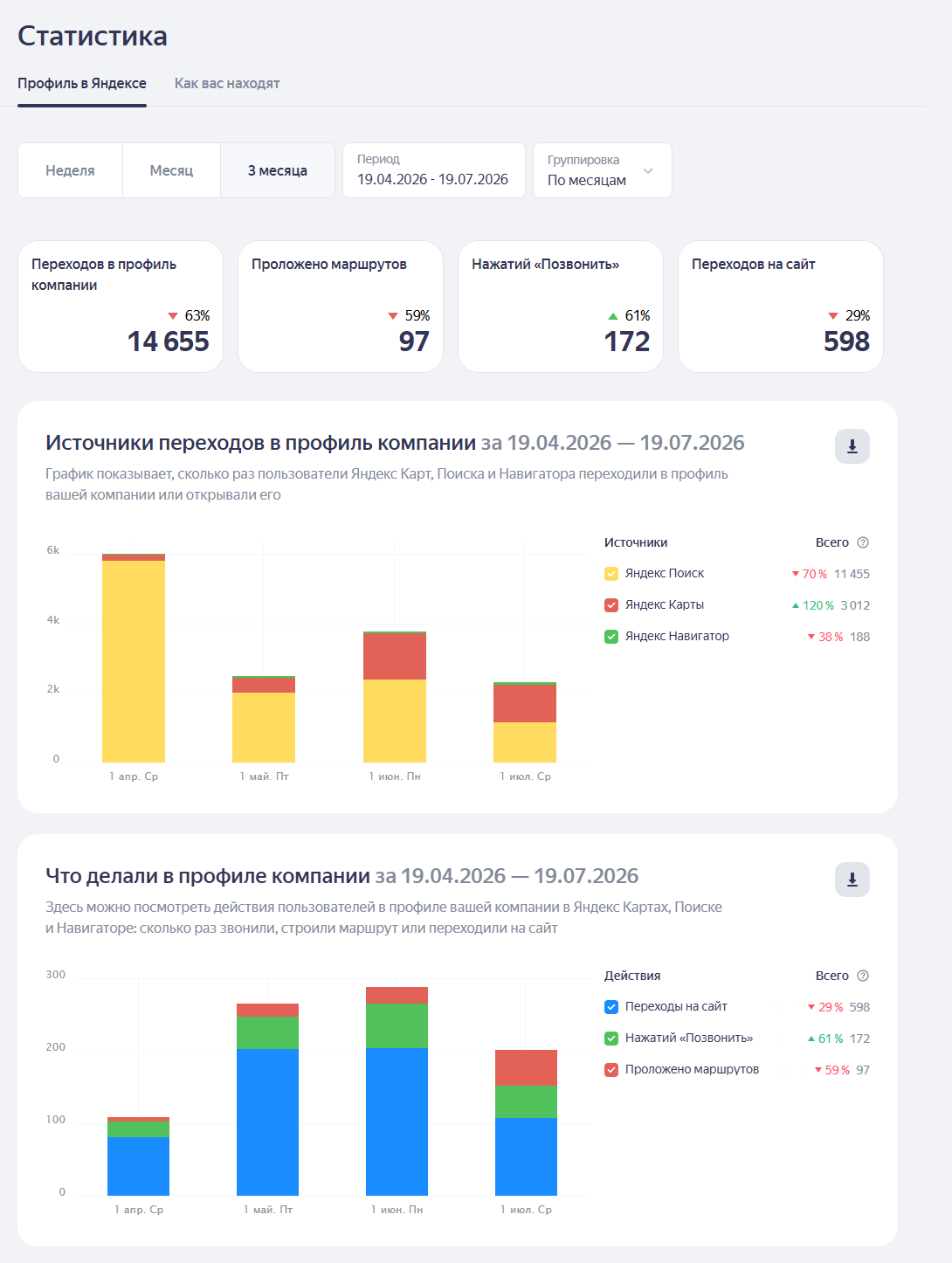Download the profile actions chart
This screenshot has width=952, height=1263.
point(852,880)
